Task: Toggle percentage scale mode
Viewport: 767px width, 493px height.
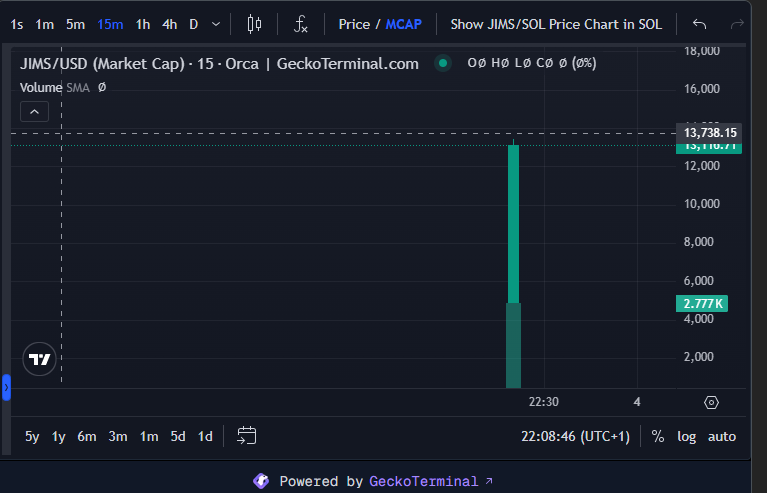Action: click(658, 436)
